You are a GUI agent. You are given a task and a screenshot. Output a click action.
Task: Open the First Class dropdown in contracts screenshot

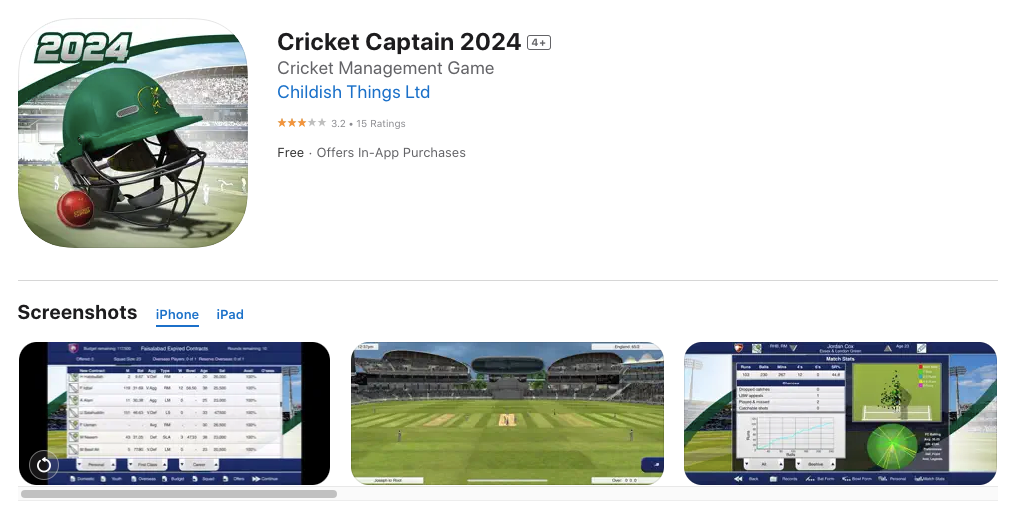(147, 464)
